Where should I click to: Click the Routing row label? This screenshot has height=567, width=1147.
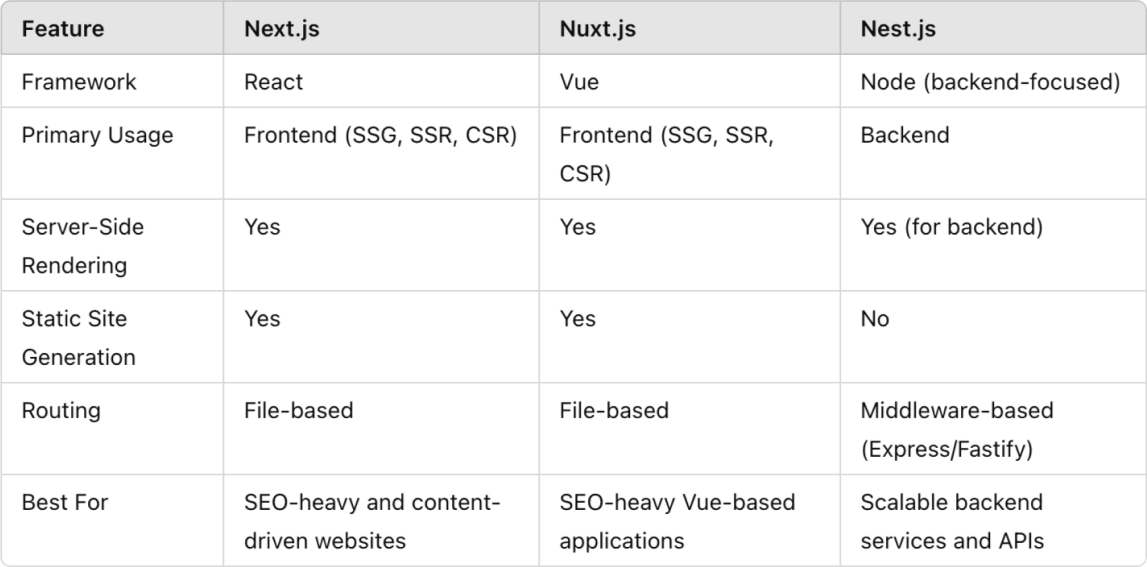[x=61, y=410]
